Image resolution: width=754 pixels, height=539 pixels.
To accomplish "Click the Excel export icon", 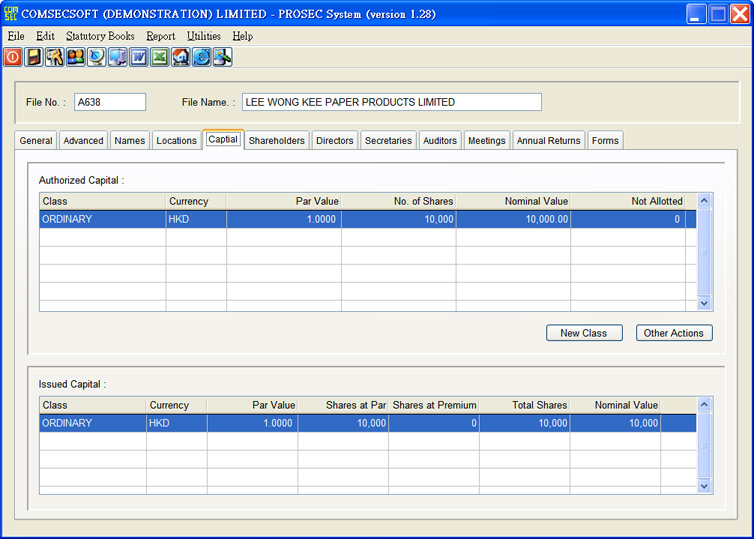I will 160,57.
